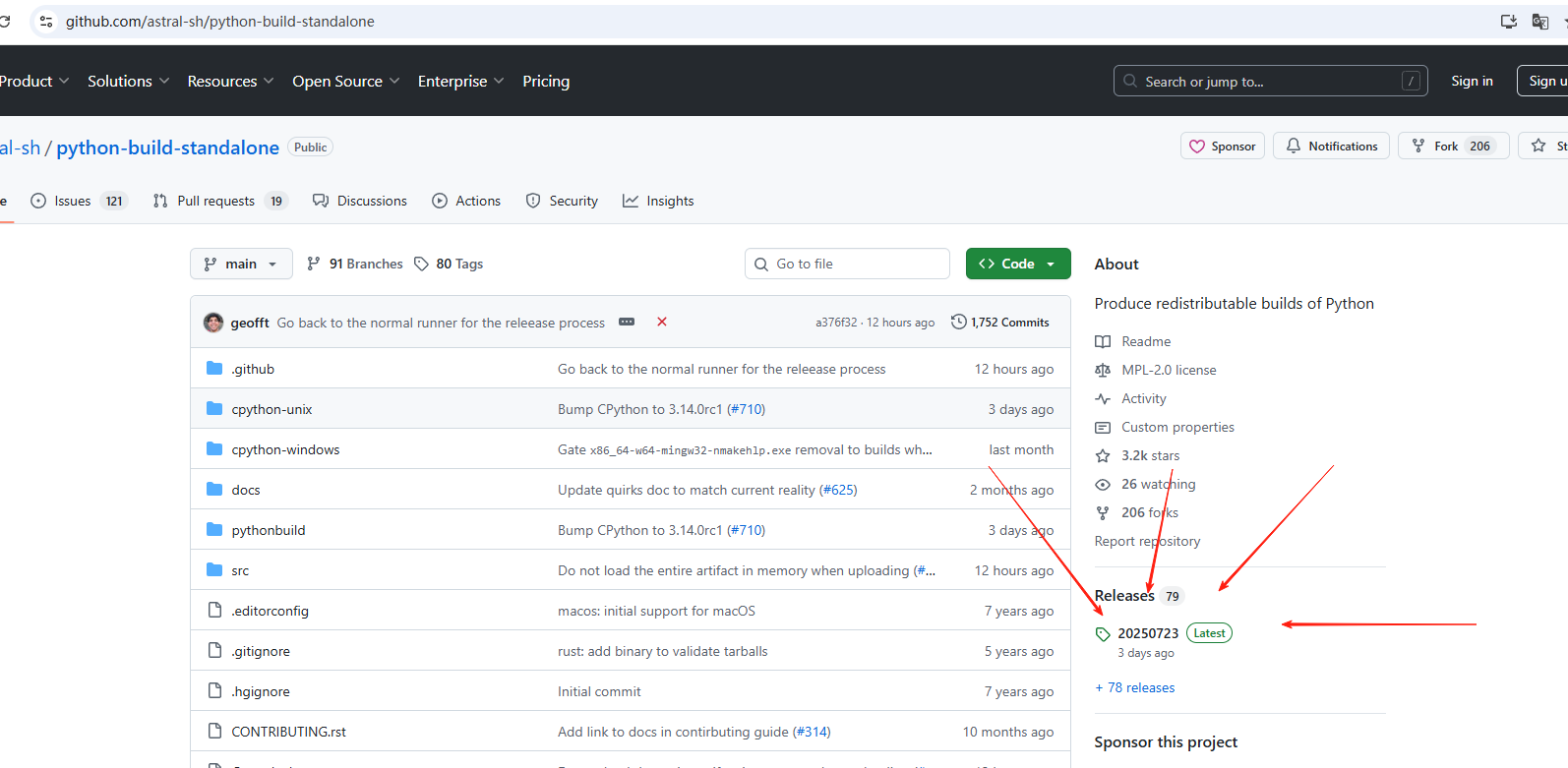Open the .hgignore file
The width and height of the screenshot is (1568, 768).
pos(261,691)
